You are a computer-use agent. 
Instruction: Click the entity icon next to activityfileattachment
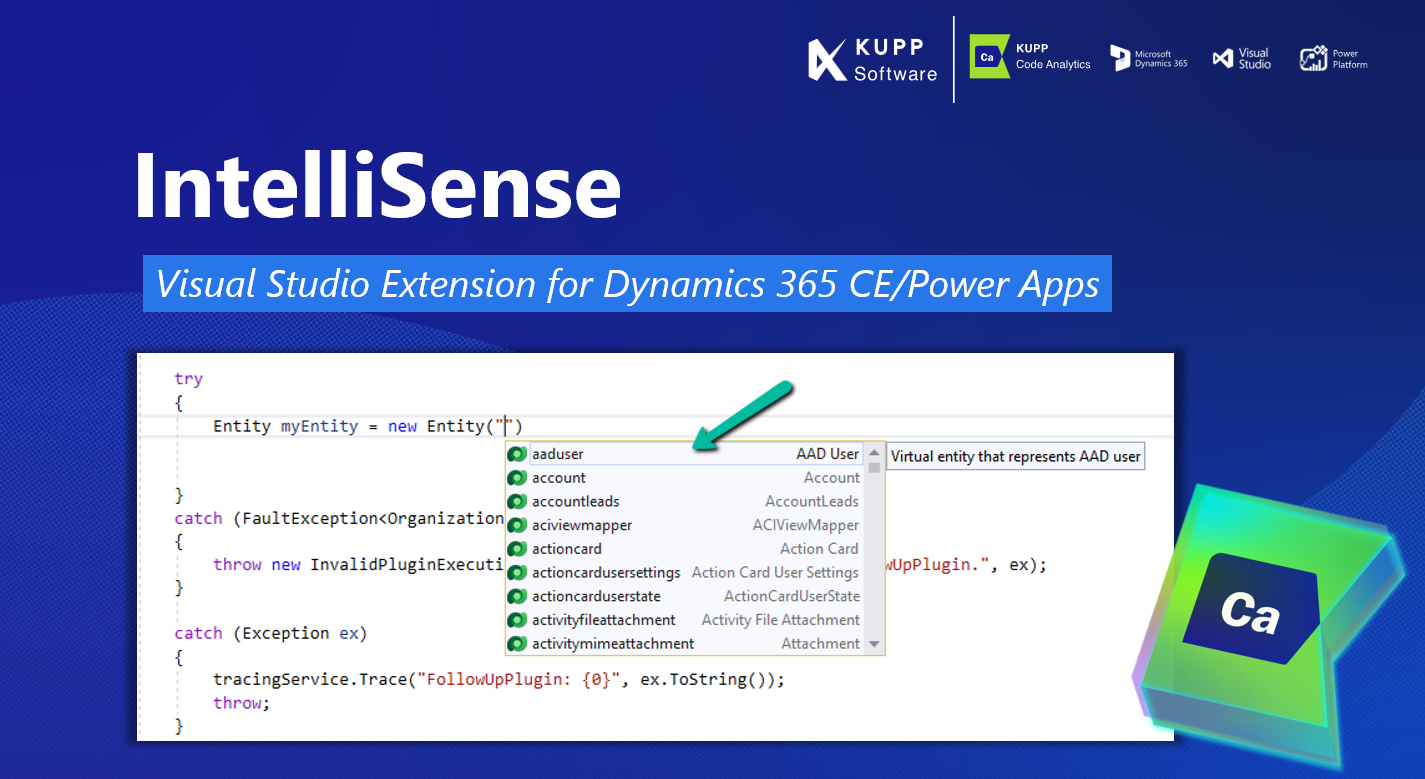tap(517, 620)
